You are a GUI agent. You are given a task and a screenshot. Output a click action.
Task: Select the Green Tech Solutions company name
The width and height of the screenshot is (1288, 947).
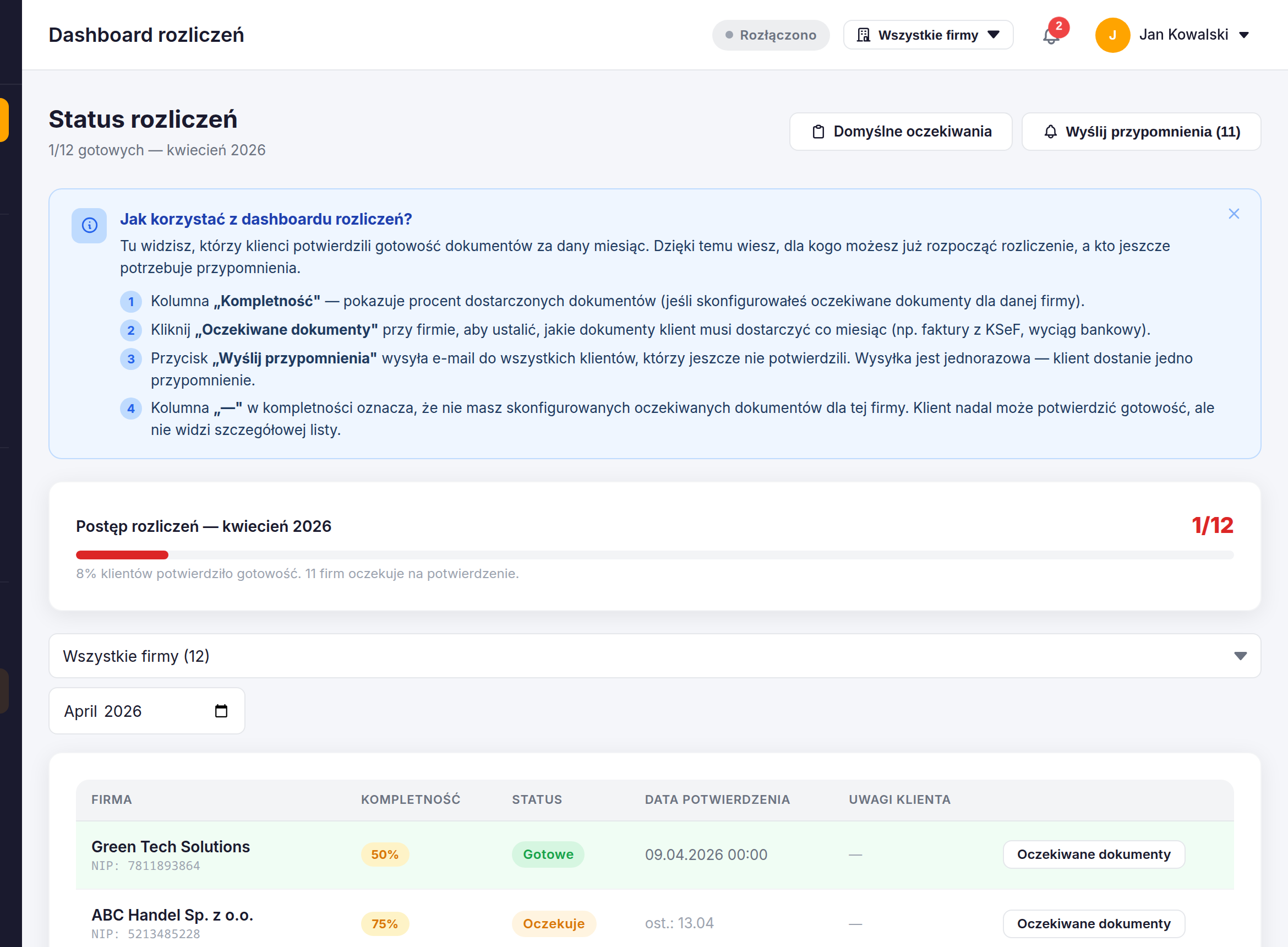tap(171, 847)
